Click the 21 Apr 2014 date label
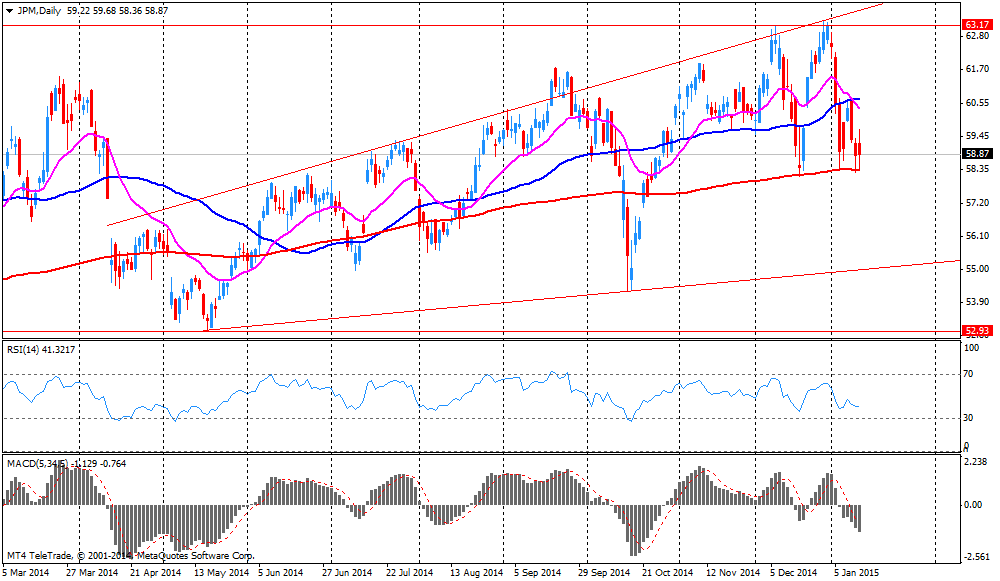Viewport: 1000px width, 581px height. 156,573
